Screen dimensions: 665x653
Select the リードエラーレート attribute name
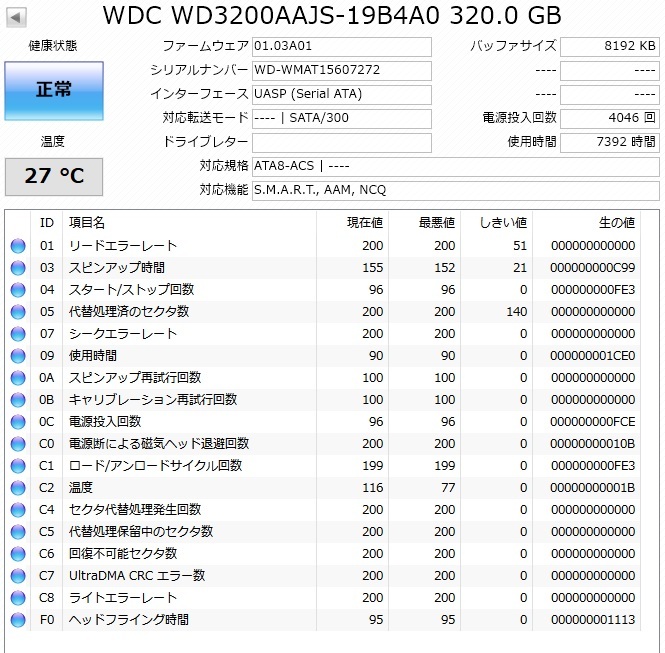pyautogui.click(x=123, y=246)
